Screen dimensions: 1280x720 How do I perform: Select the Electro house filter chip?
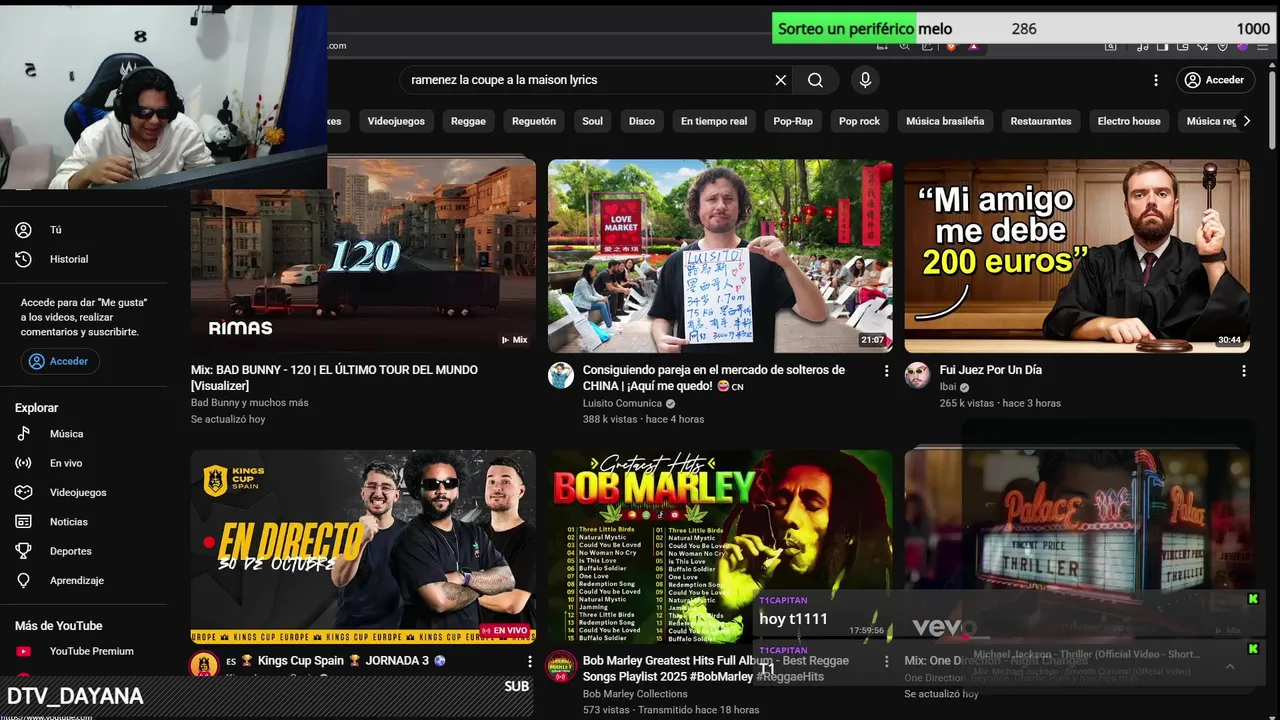coord(1129,121)
